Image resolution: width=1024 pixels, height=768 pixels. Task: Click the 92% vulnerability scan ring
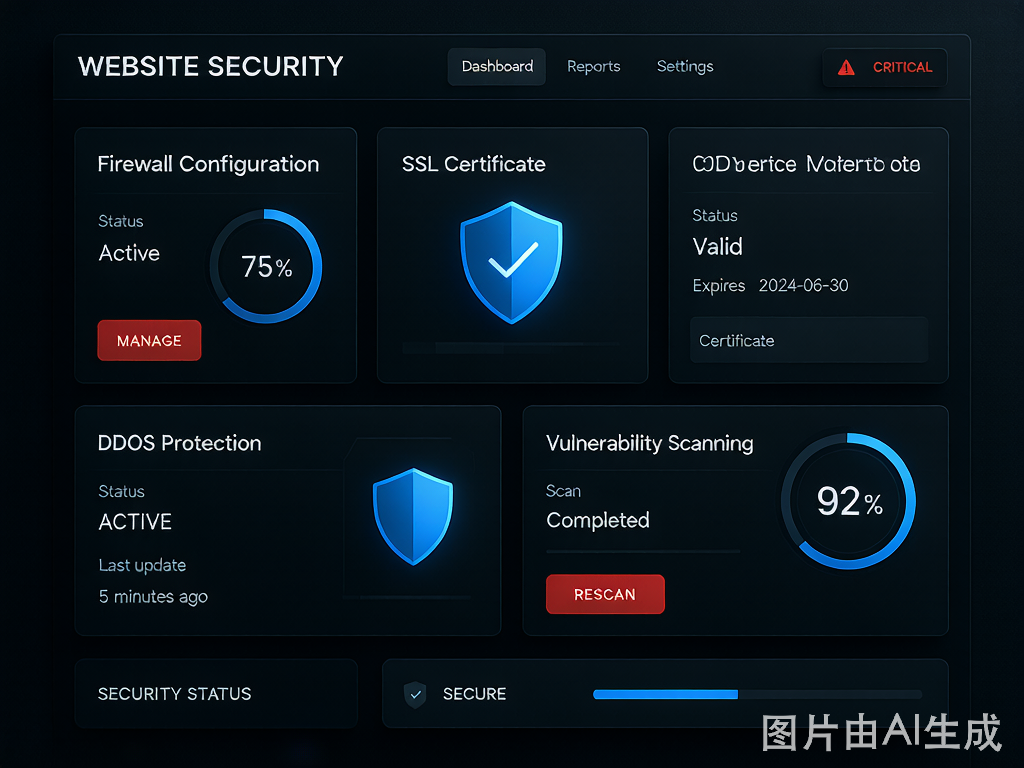point(848,501)
